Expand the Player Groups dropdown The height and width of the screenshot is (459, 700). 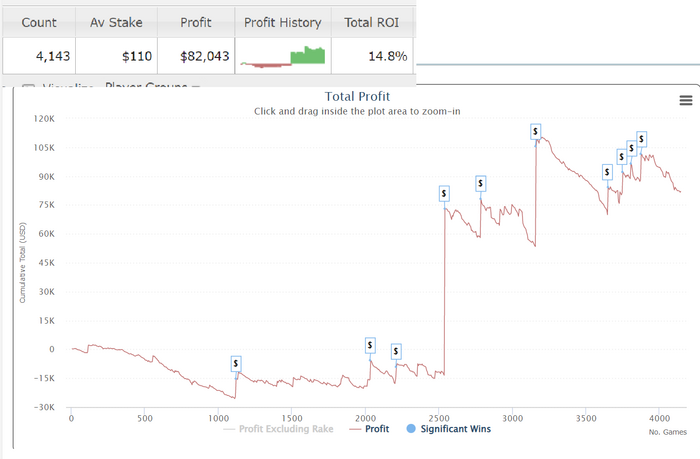coord(152,86)
